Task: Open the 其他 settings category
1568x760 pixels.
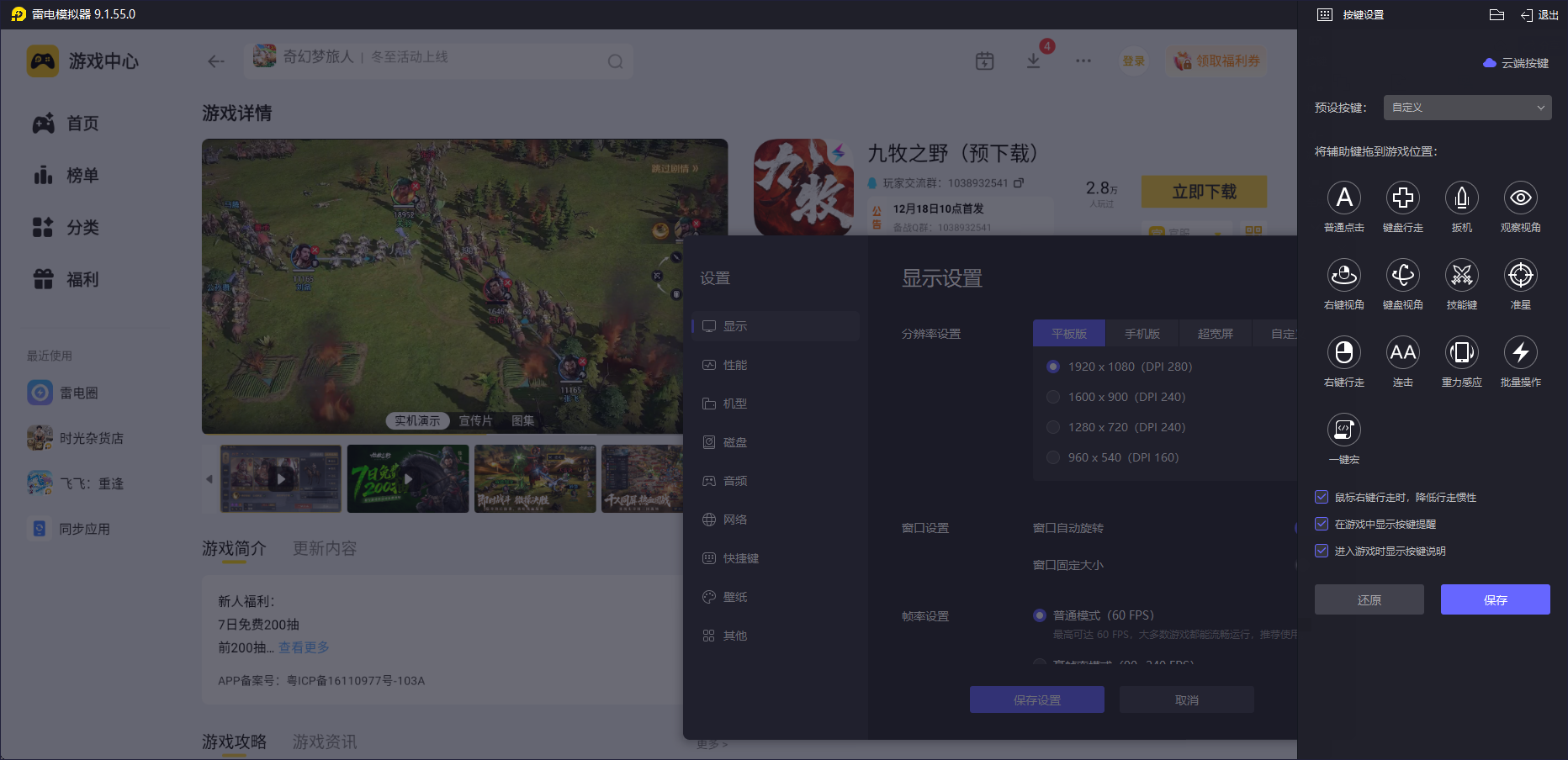Action: tap(776, 636)
